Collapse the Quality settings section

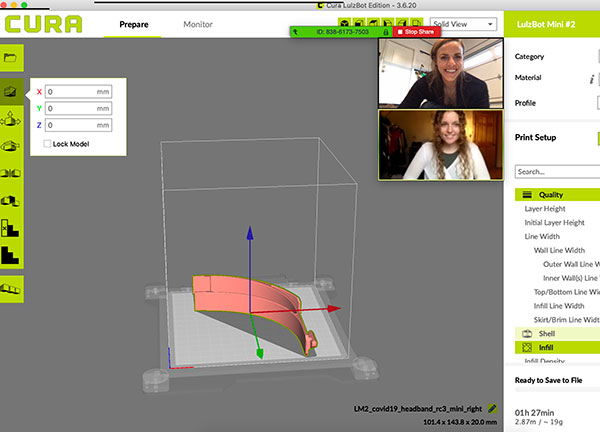pyautogui.click(x=557, y=195)
